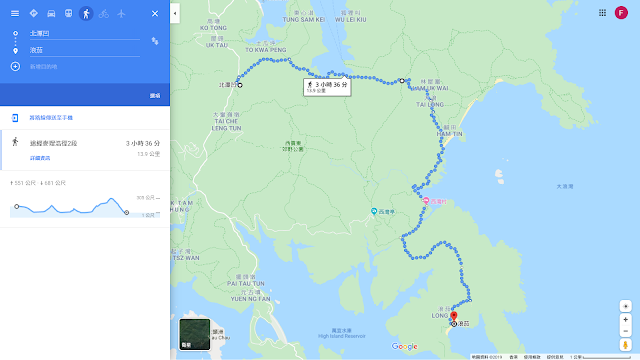Swap the start and destination points
Image resolution: width=640 pixels, height=360 pixels.
155,41
